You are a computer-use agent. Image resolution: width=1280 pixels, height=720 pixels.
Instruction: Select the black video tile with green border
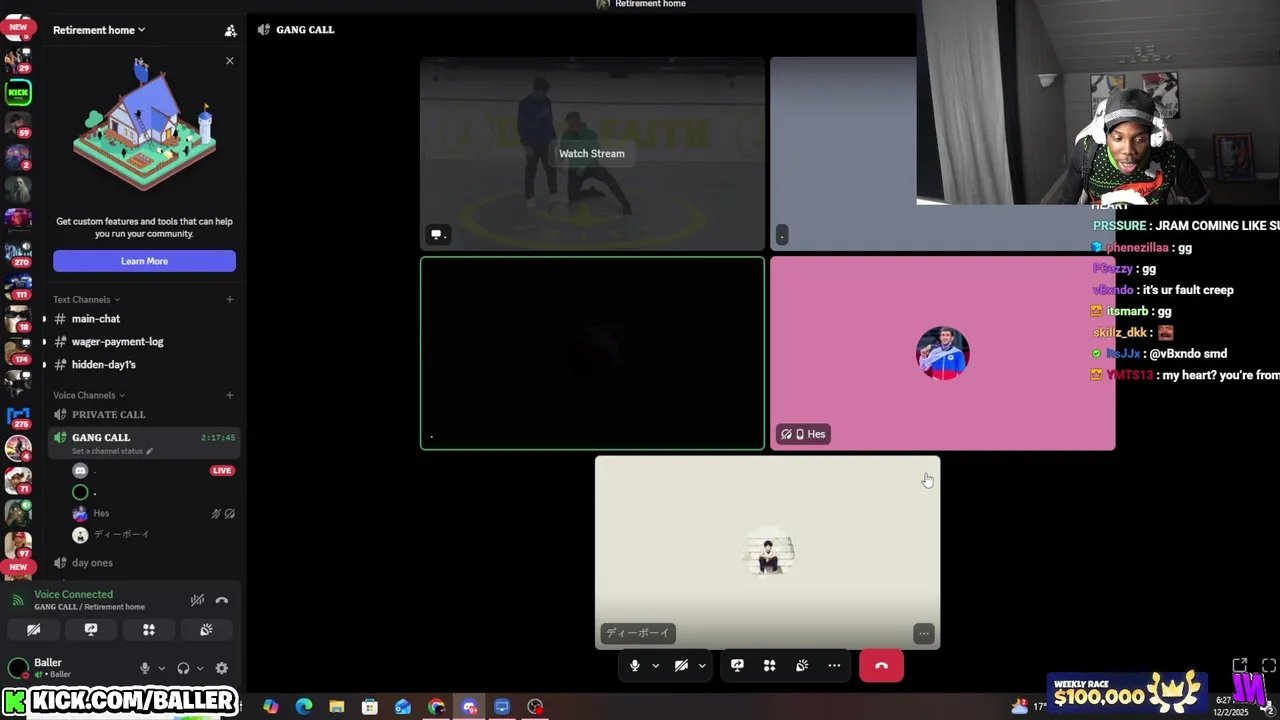pos(592,353)
